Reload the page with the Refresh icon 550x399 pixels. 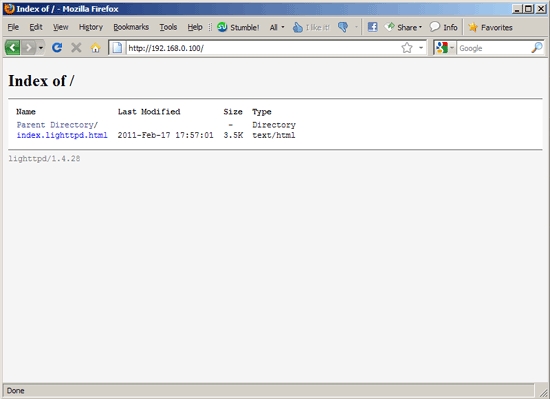(57, 47)
